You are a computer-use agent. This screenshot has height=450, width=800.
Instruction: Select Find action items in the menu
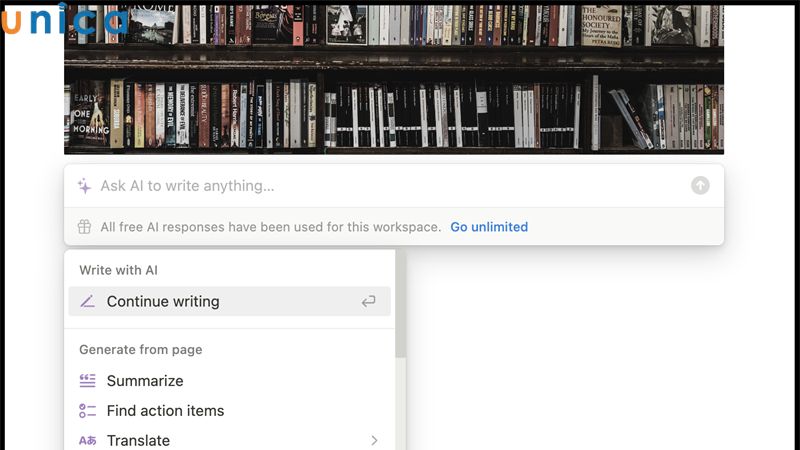[x=165, y=411]
